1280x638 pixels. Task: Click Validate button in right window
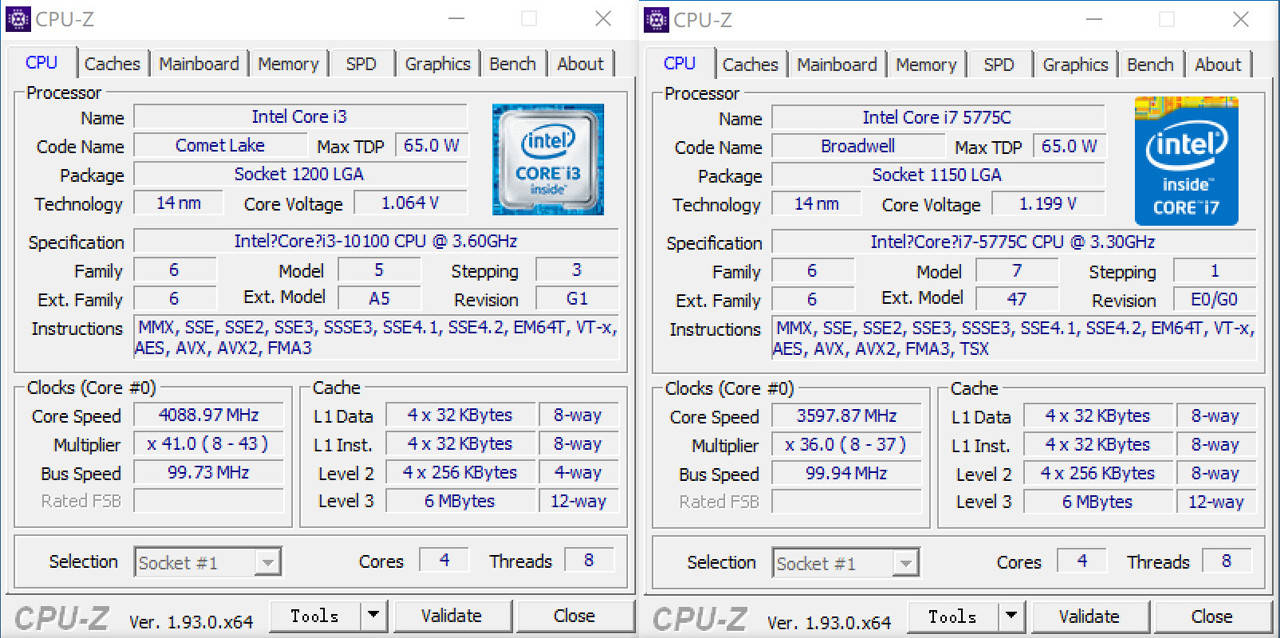click(x=1089, y=617)
